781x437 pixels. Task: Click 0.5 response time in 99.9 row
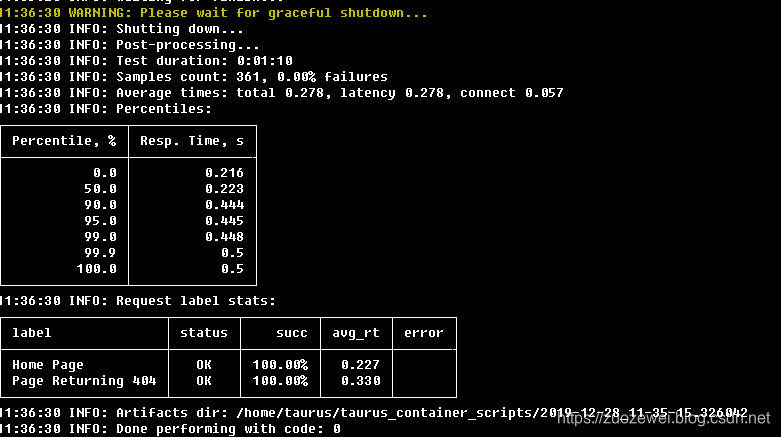[233, 253]
